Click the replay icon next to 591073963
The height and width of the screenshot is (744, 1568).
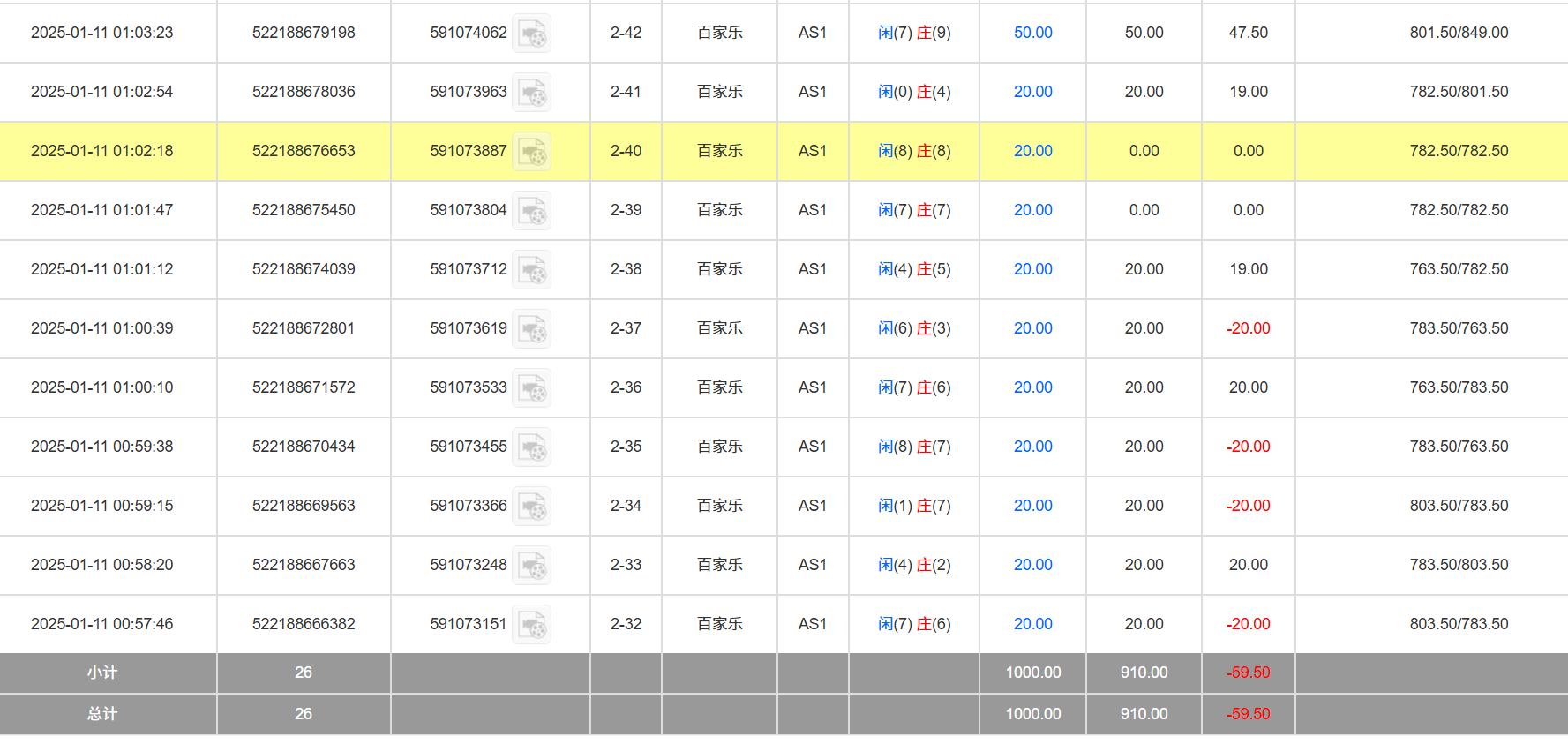point(532,93)
